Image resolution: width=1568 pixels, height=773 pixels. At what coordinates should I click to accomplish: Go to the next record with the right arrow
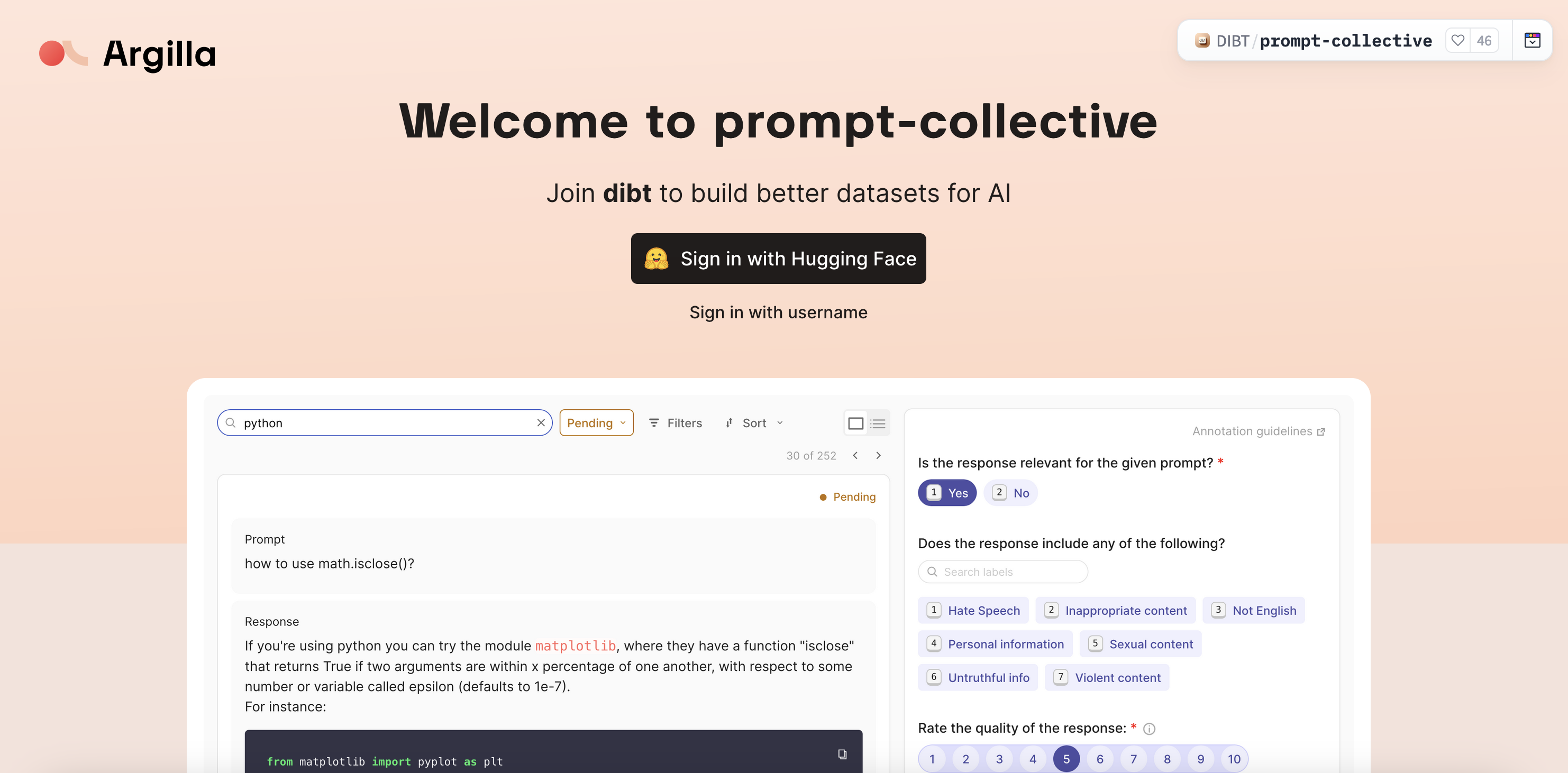(878, 455)
